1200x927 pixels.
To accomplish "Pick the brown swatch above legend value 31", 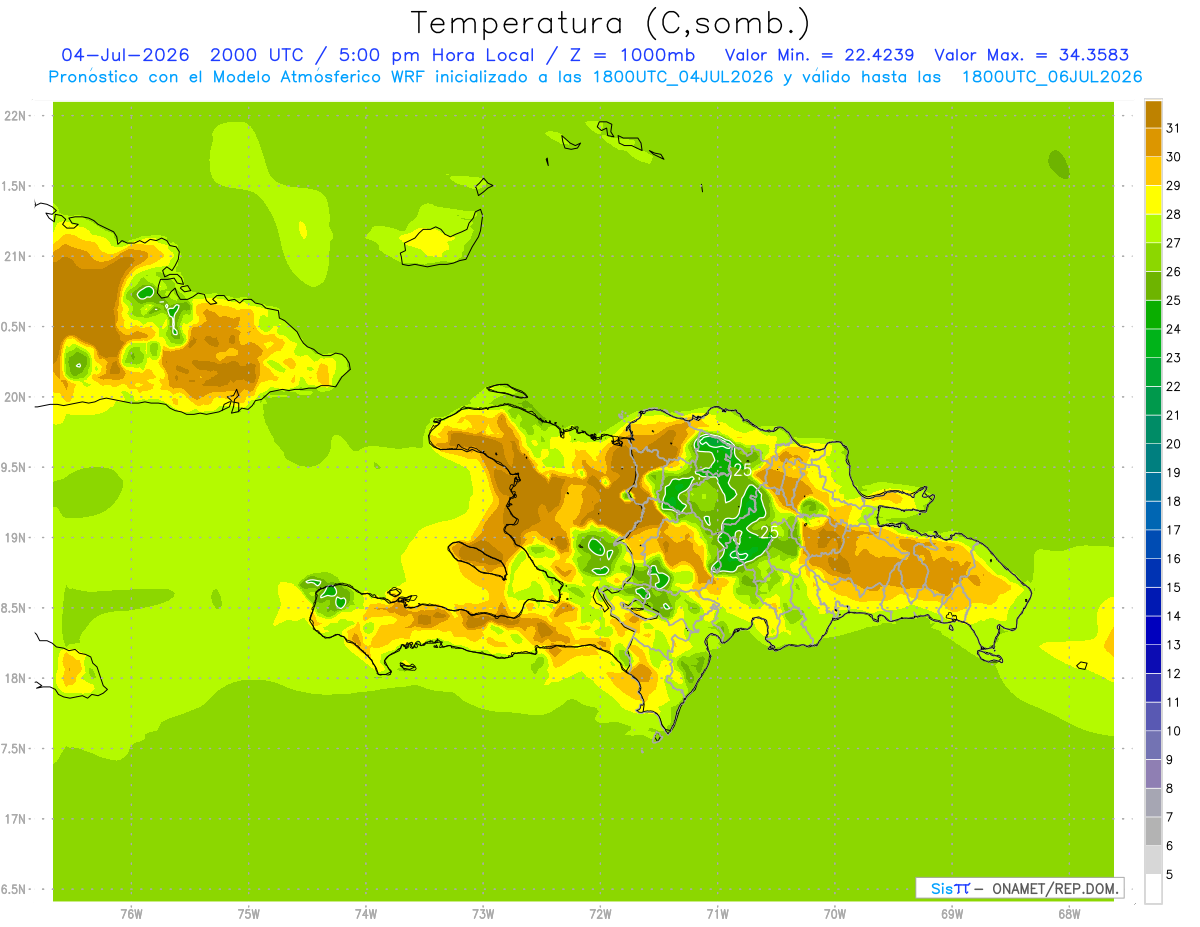I will (x=1153, y=114).
